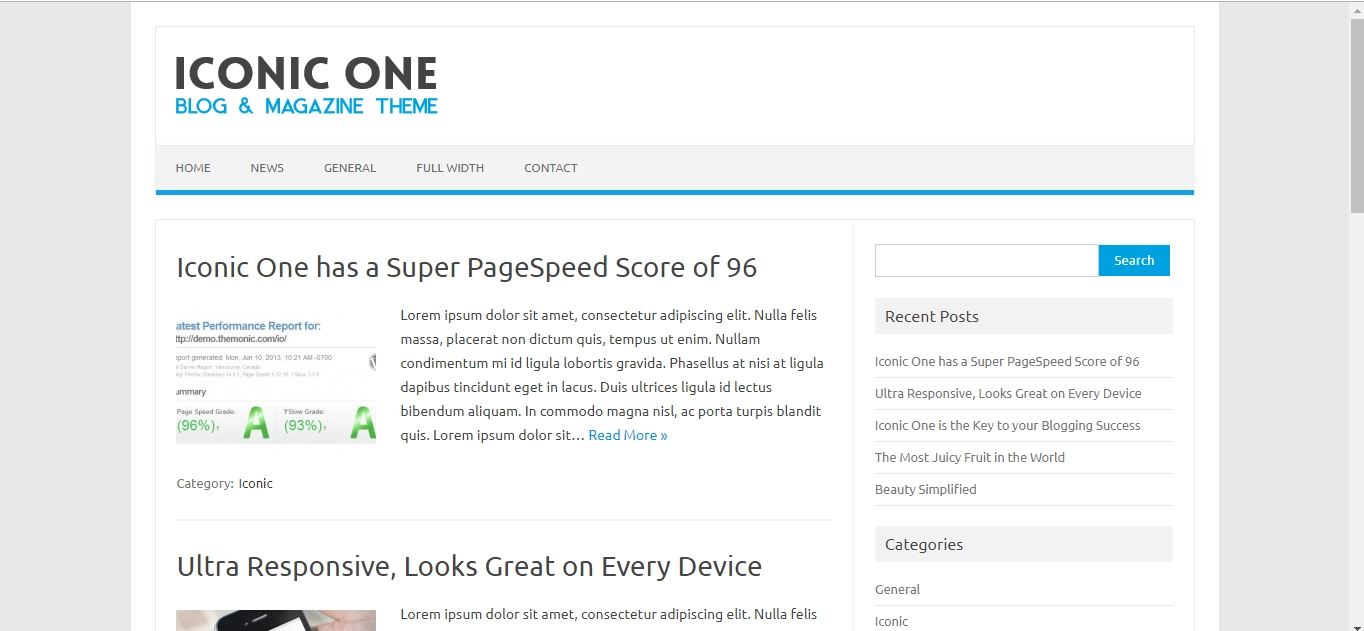Select General in the Categories list
The height and width of the screenshot is (631, 1364).
(x=897, y=589)
